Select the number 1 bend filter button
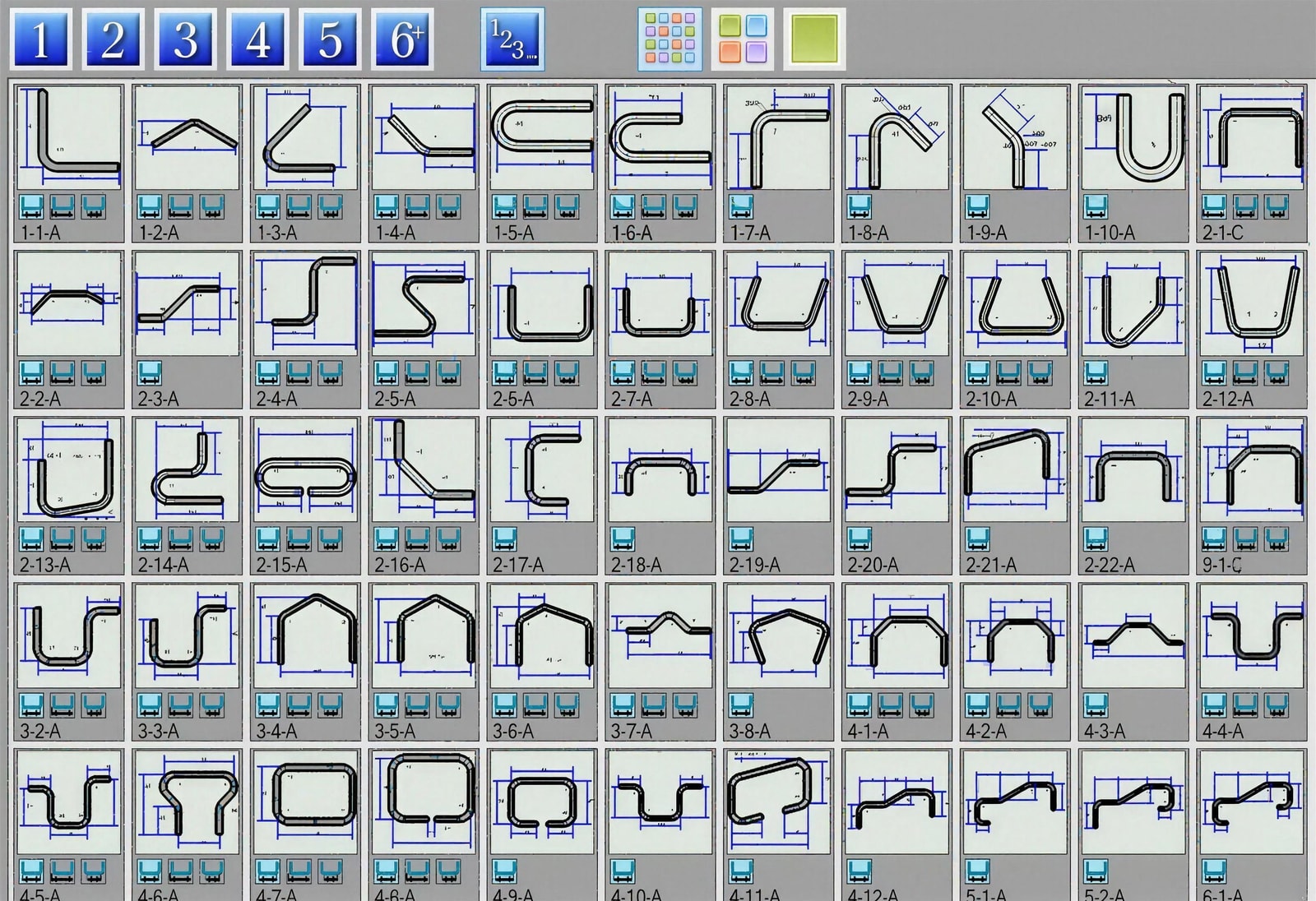The width and height of the screenshot is (1316, 901). coord(40,39)
